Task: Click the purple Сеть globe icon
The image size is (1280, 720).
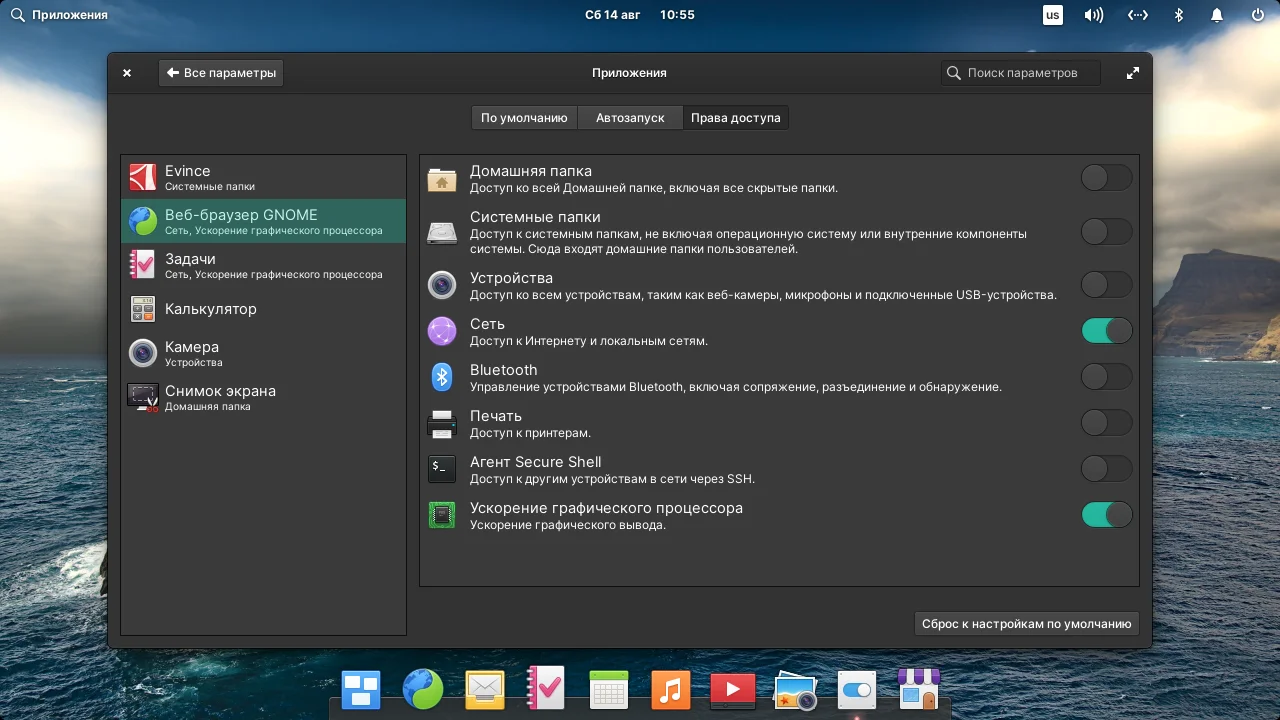Action: click(x=441, y=330)
